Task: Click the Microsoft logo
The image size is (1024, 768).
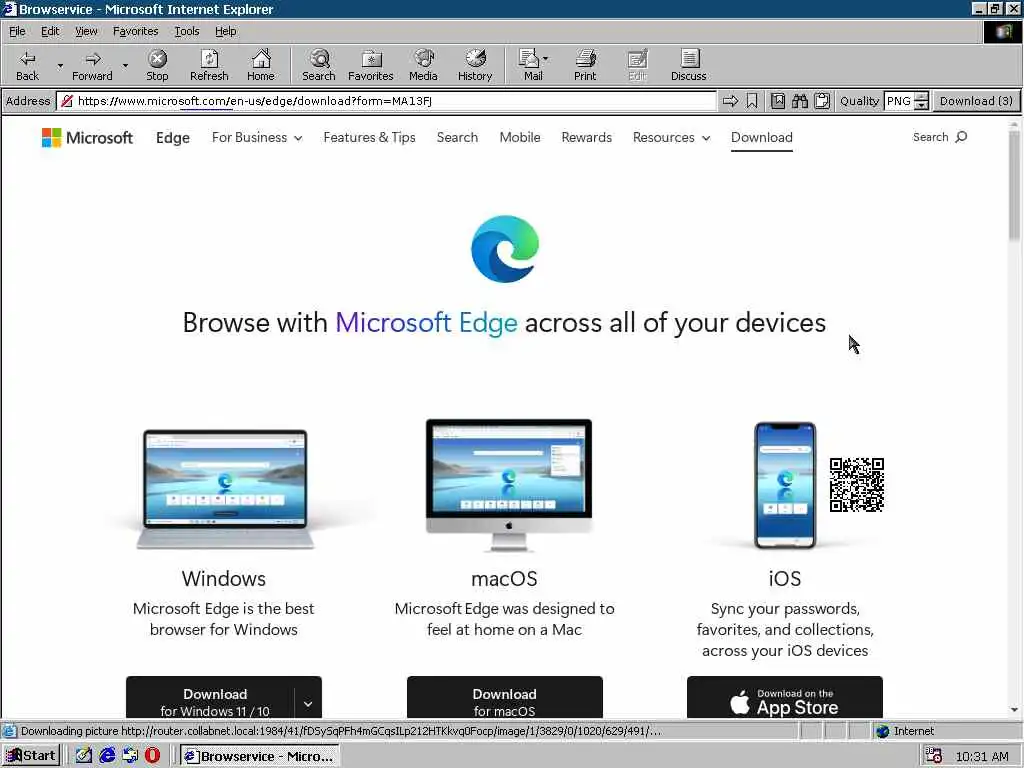Action: click(87, 138)
